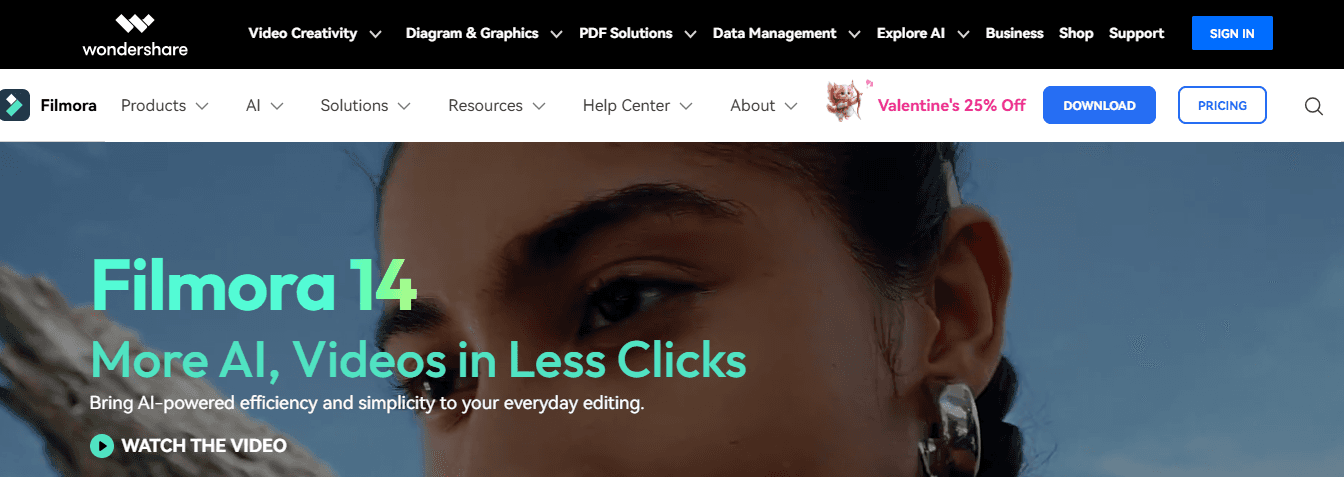Open the Help Center menu
Image resolution: width=1344 pixels, height=477 pixels.
click(638, 105)
